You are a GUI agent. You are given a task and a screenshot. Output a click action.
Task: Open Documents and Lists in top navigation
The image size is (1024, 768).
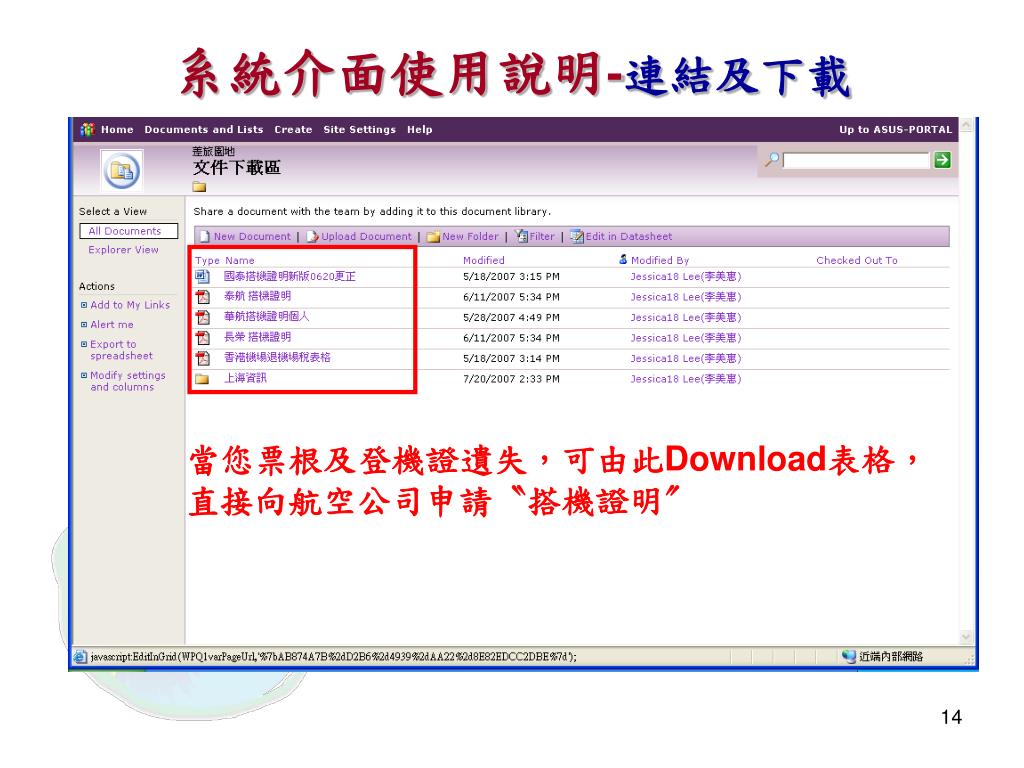[x=204, y=129]
